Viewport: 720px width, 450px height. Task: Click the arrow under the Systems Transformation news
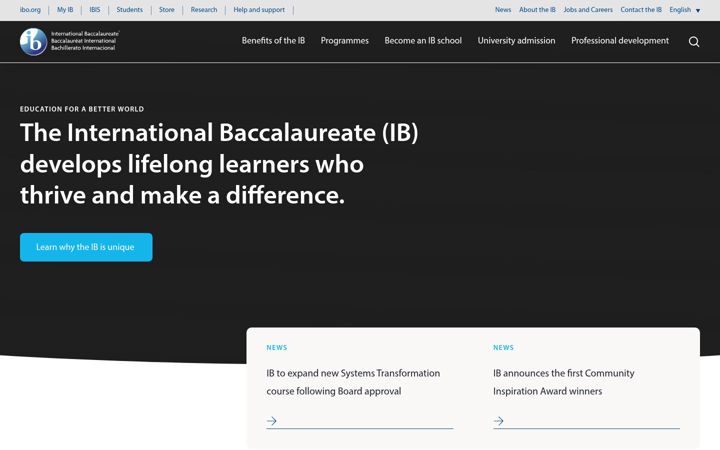click(x=272, y=421)
